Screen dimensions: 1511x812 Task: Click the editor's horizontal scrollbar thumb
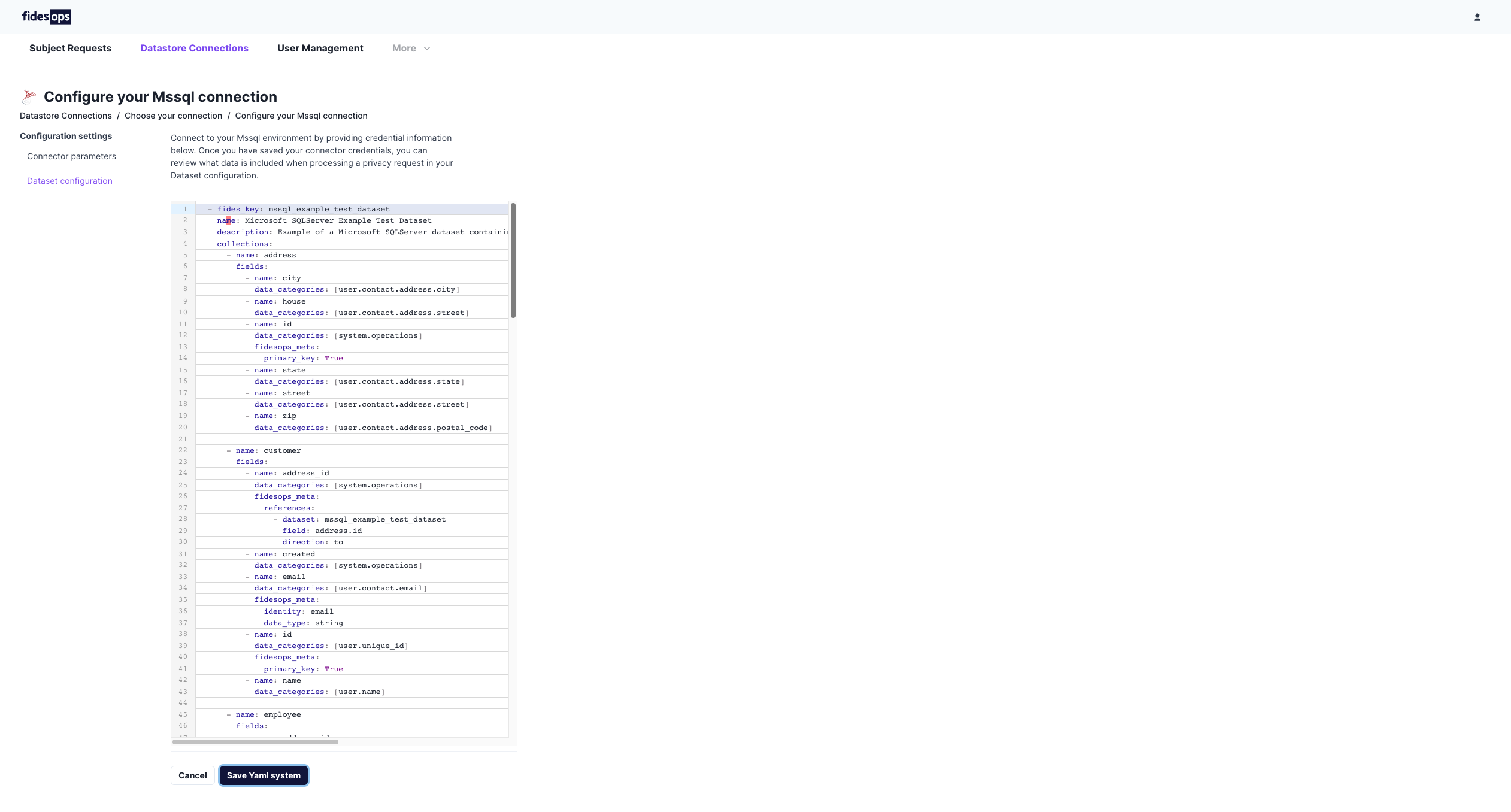pos(255,742)
